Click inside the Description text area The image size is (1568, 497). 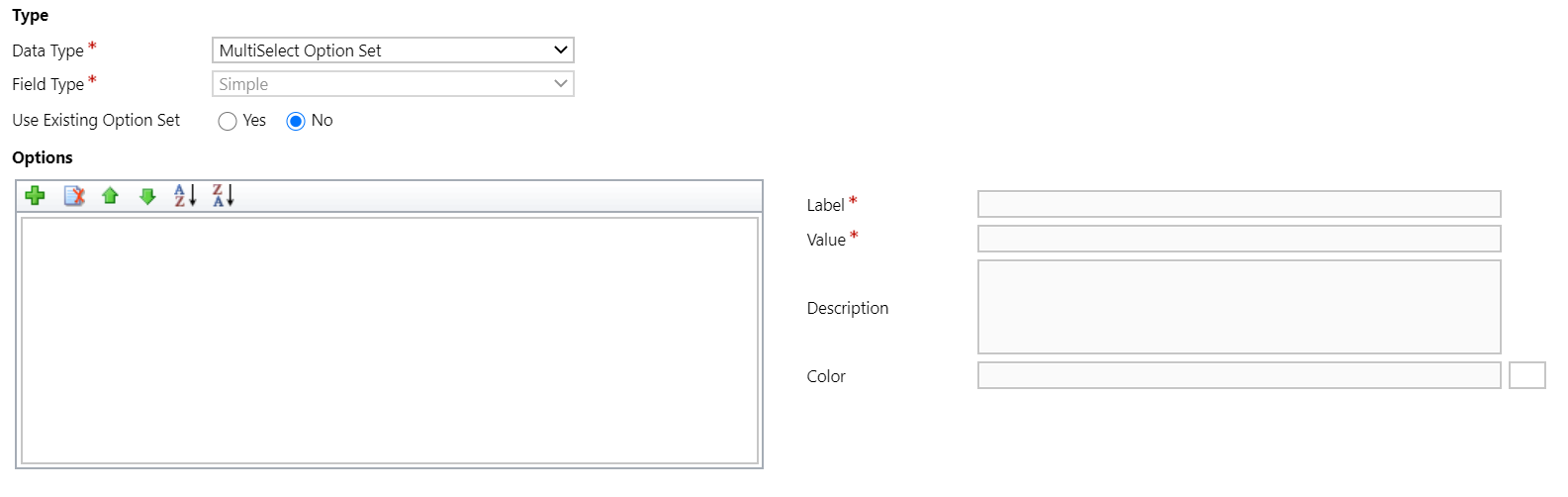tap(1239, 307)
